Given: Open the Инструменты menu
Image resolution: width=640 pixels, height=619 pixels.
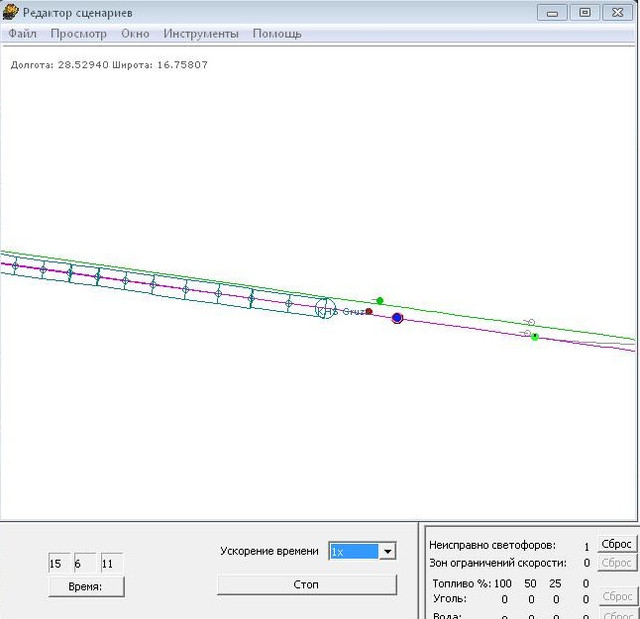Looking at the screenshot, I should pyautogui.click(x=201, y=34).
